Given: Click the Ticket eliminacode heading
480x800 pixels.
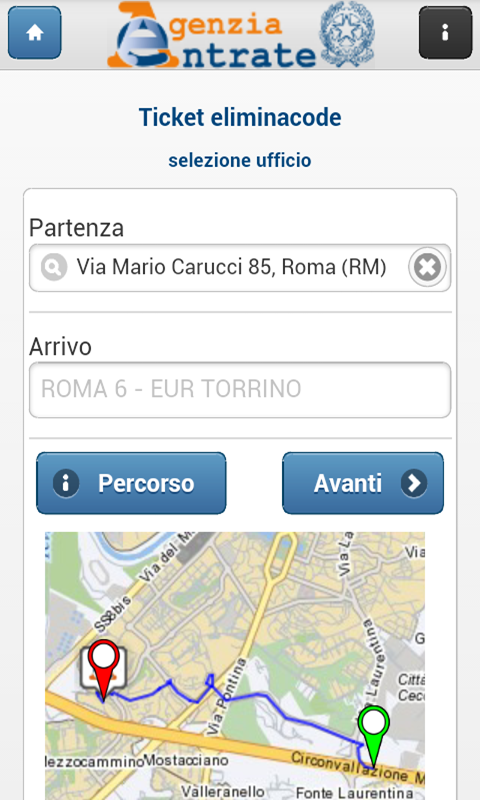Looking at the screenshot, I should click(240, 117).
